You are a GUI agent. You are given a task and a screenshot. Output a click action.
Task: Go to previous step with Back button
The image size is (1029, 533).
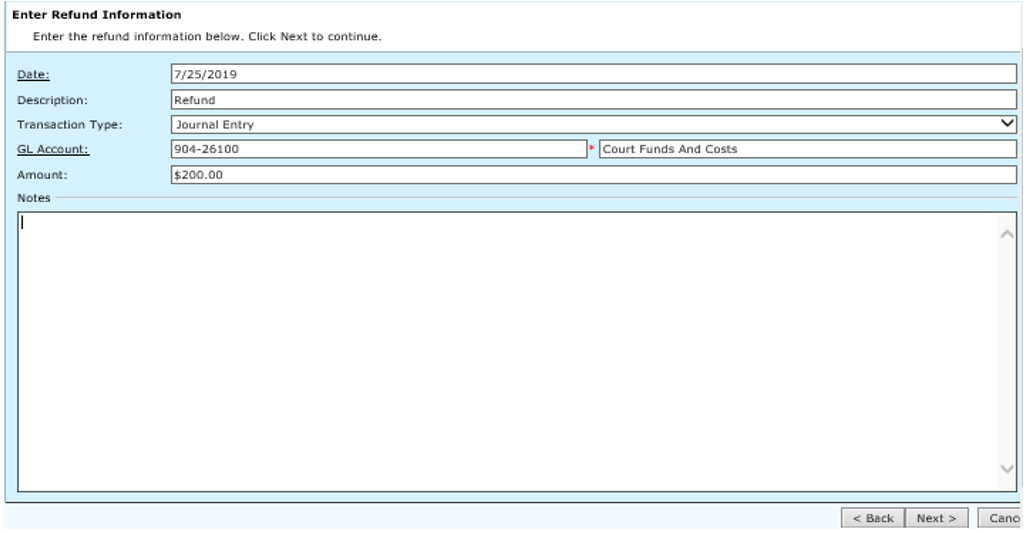tap(872, 518)
